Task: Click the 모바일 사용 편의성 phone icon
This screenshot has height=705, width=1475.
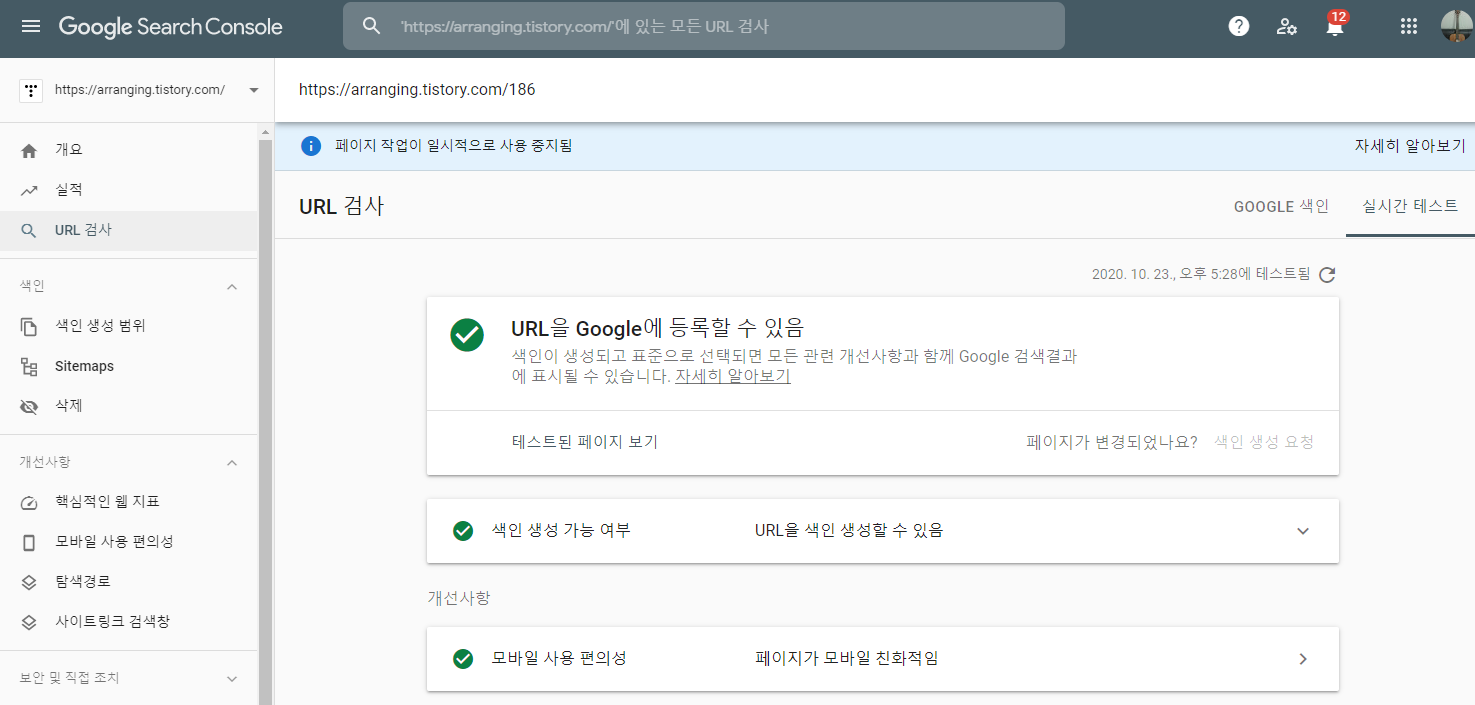Action: click(x=29, y=542)
